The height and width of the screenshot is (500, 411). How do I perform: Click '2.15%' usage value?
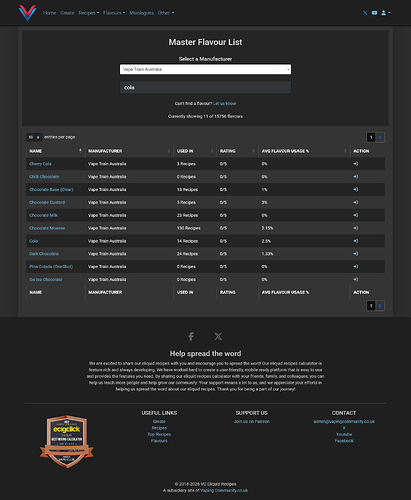267,228
